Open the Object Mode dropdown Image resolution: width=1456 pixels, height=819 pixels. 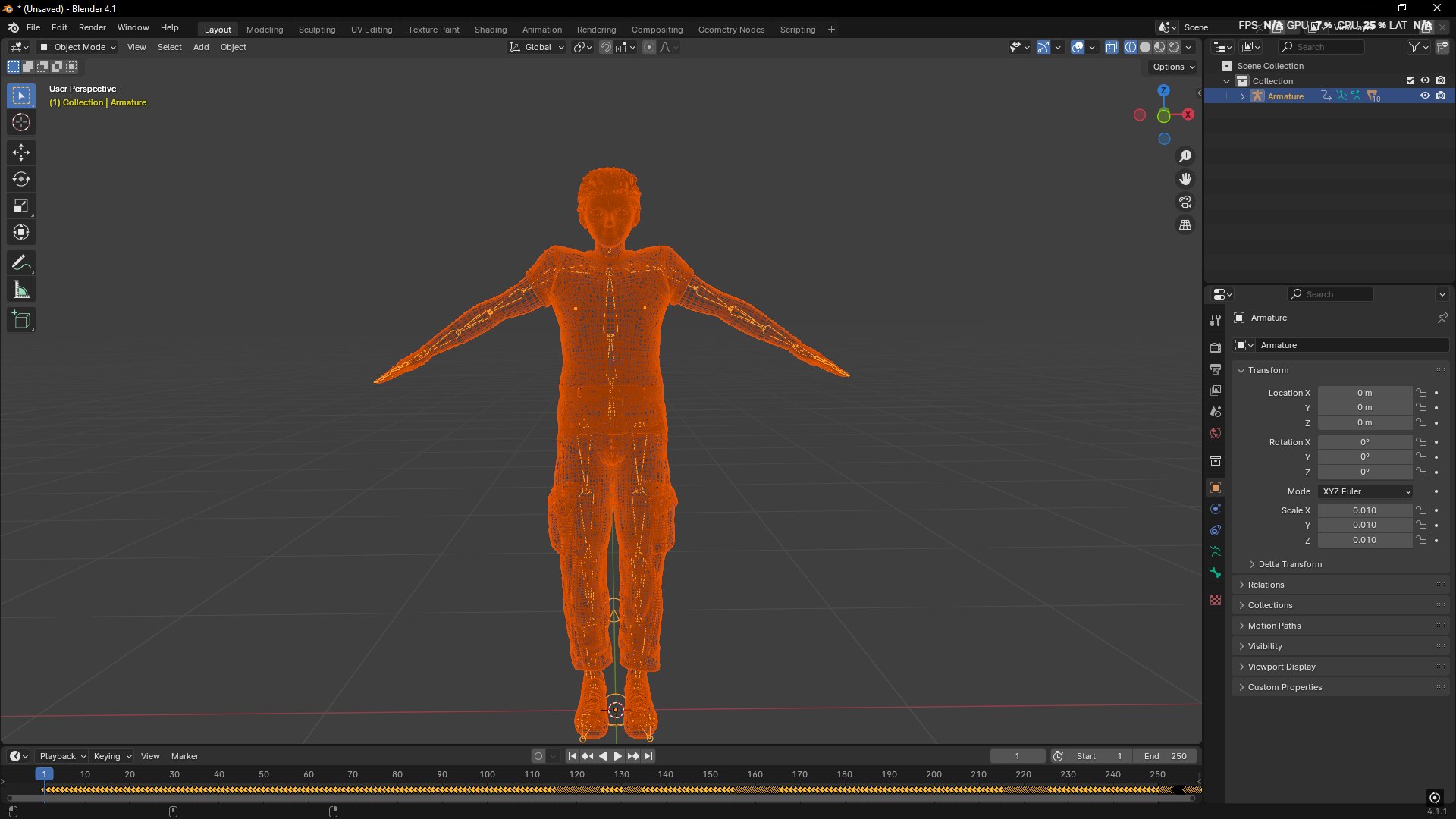coord(77,47)
